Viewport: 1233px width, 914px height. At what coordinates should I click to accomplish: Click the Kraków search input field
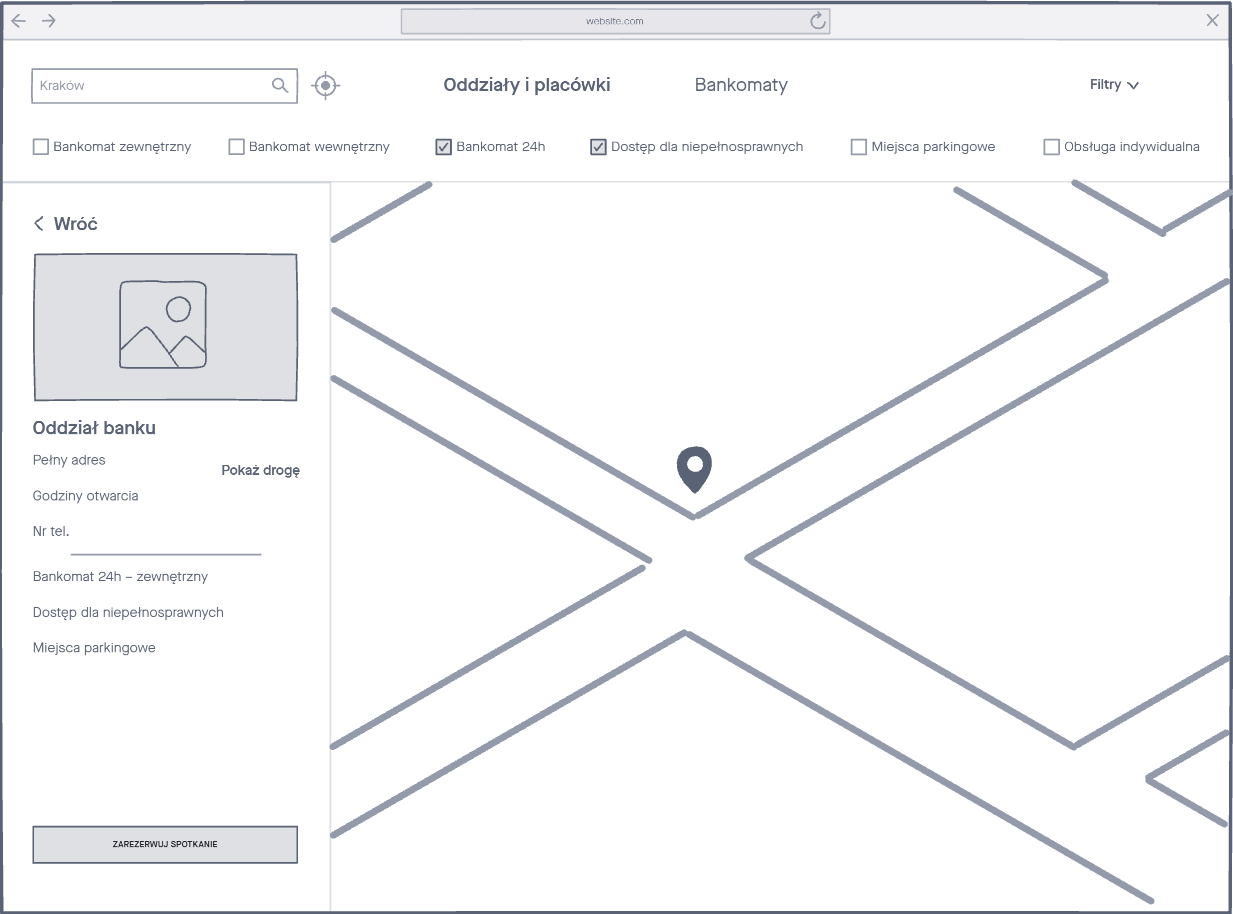coord(150,86)
